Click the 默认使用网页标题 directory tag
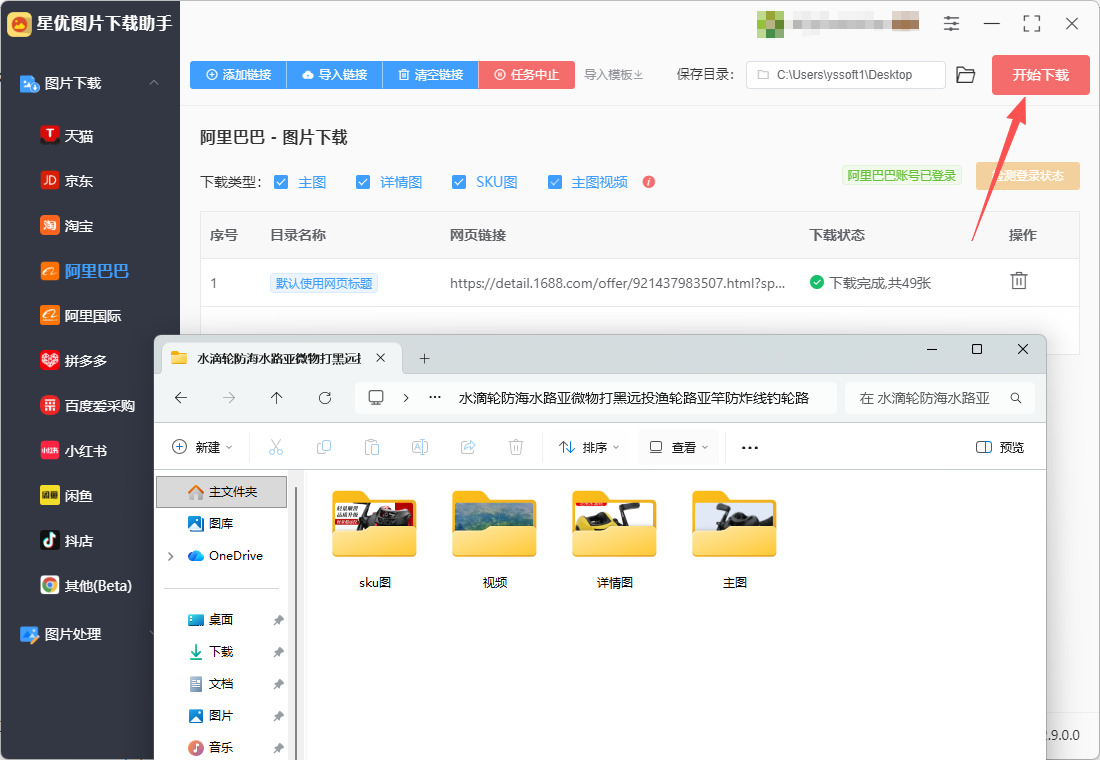1100x760 pixels. 324,283
